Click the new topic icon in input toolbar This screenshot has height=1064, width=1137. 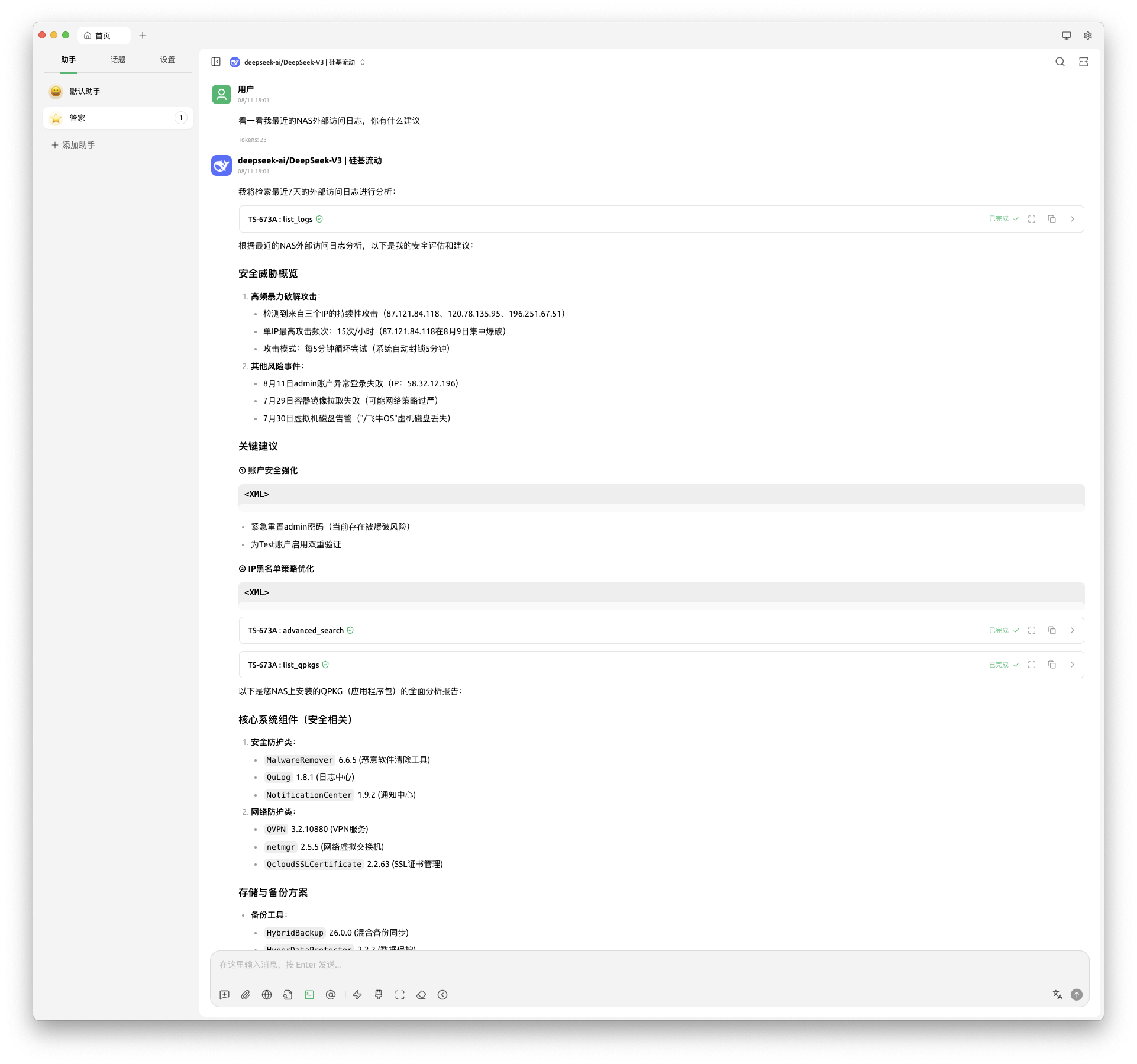224,995
